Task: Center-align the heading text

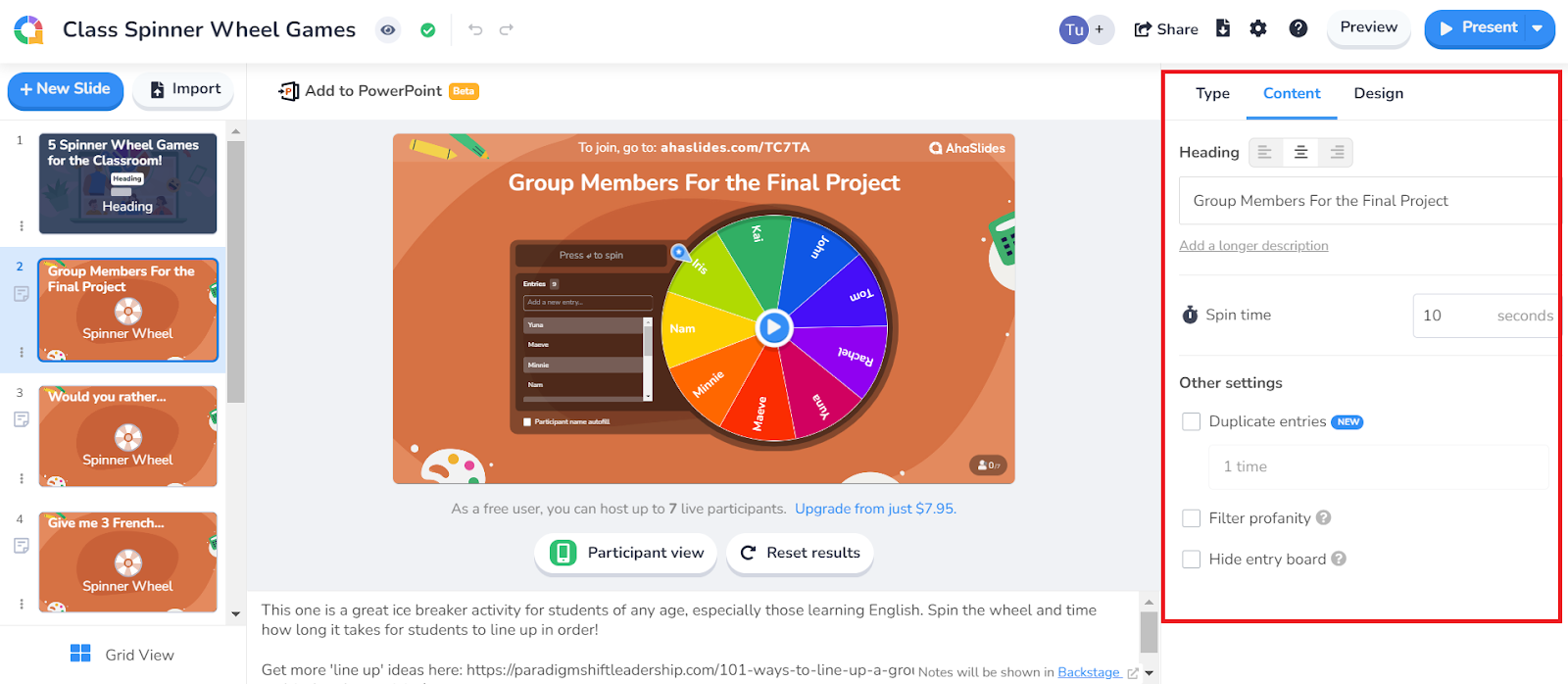Action: 1300,152
